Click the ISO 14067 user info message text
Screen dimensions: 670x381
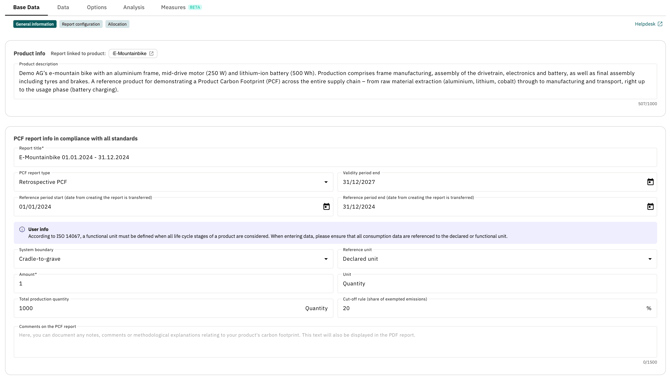click(267, 236)
